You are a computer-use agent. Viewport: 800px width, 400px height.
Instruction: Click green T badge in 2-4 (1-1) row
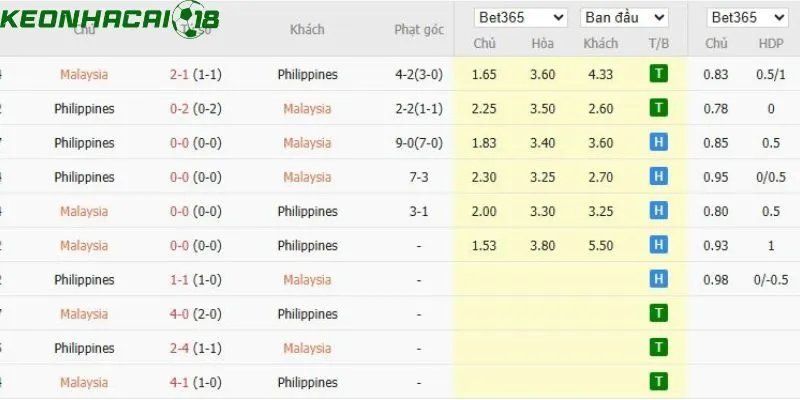click(659, 347)
